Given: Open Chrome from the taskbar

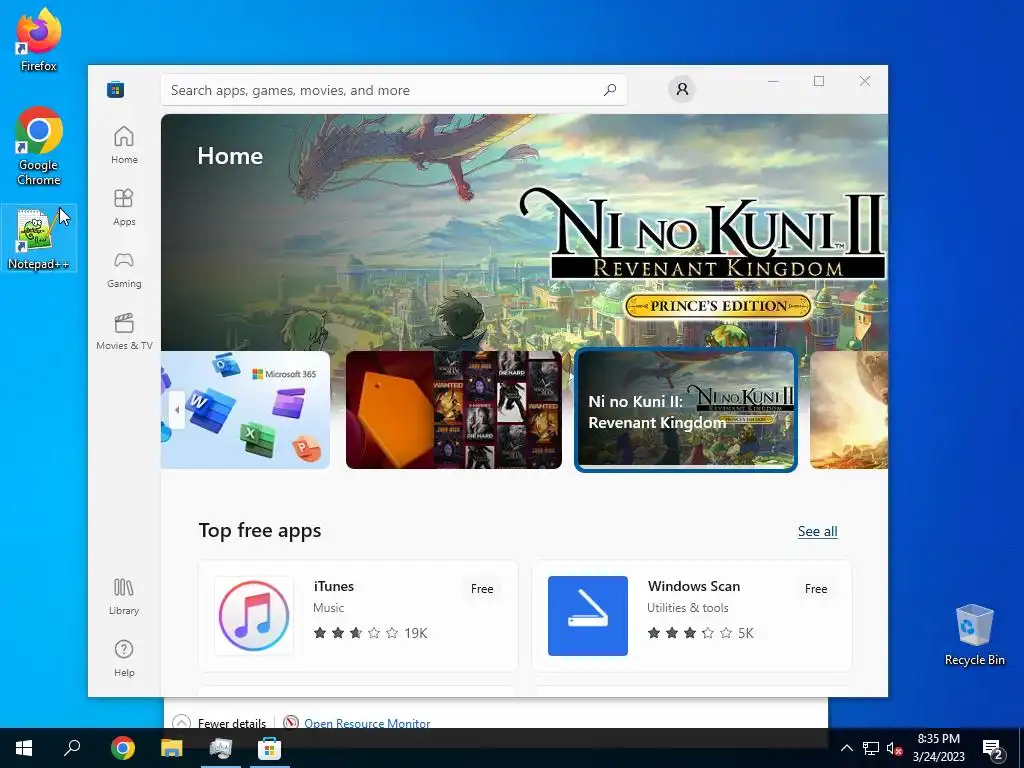Looking at the screenshot, I should tap(123, 748).
